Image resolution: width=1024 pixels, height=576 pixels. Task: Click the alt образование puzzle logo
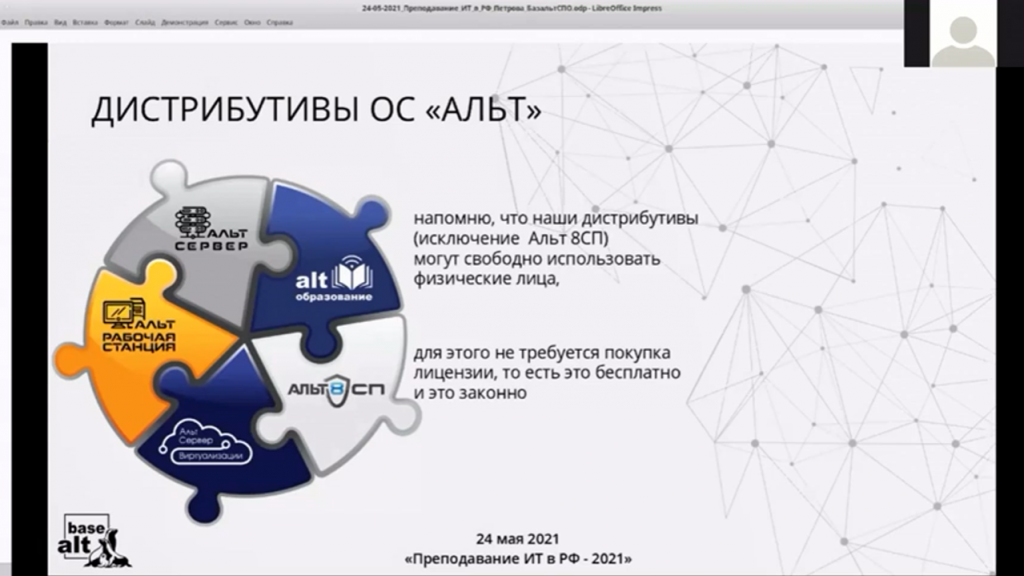tap(334, 280)
